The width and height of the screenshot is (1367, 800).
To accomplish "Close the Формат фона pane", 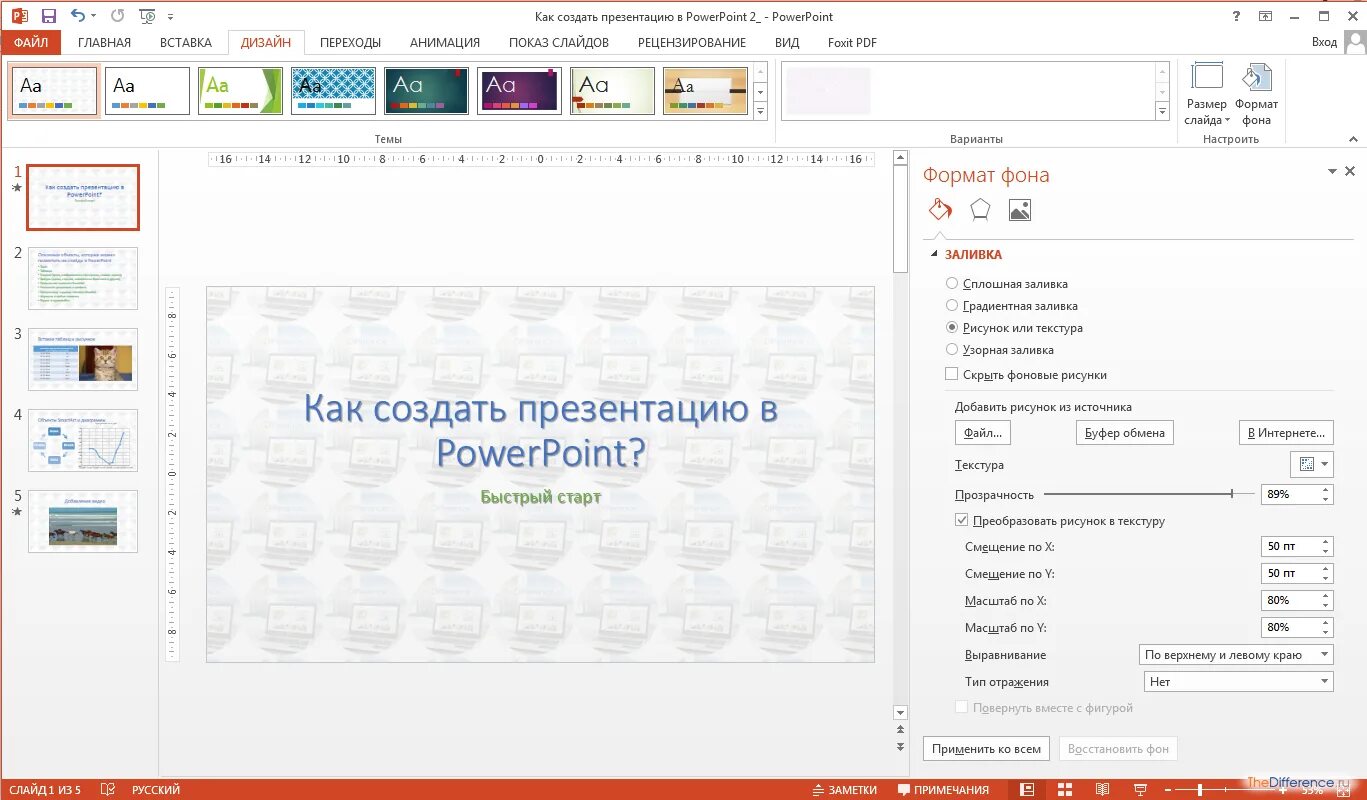I will 1350,172.
